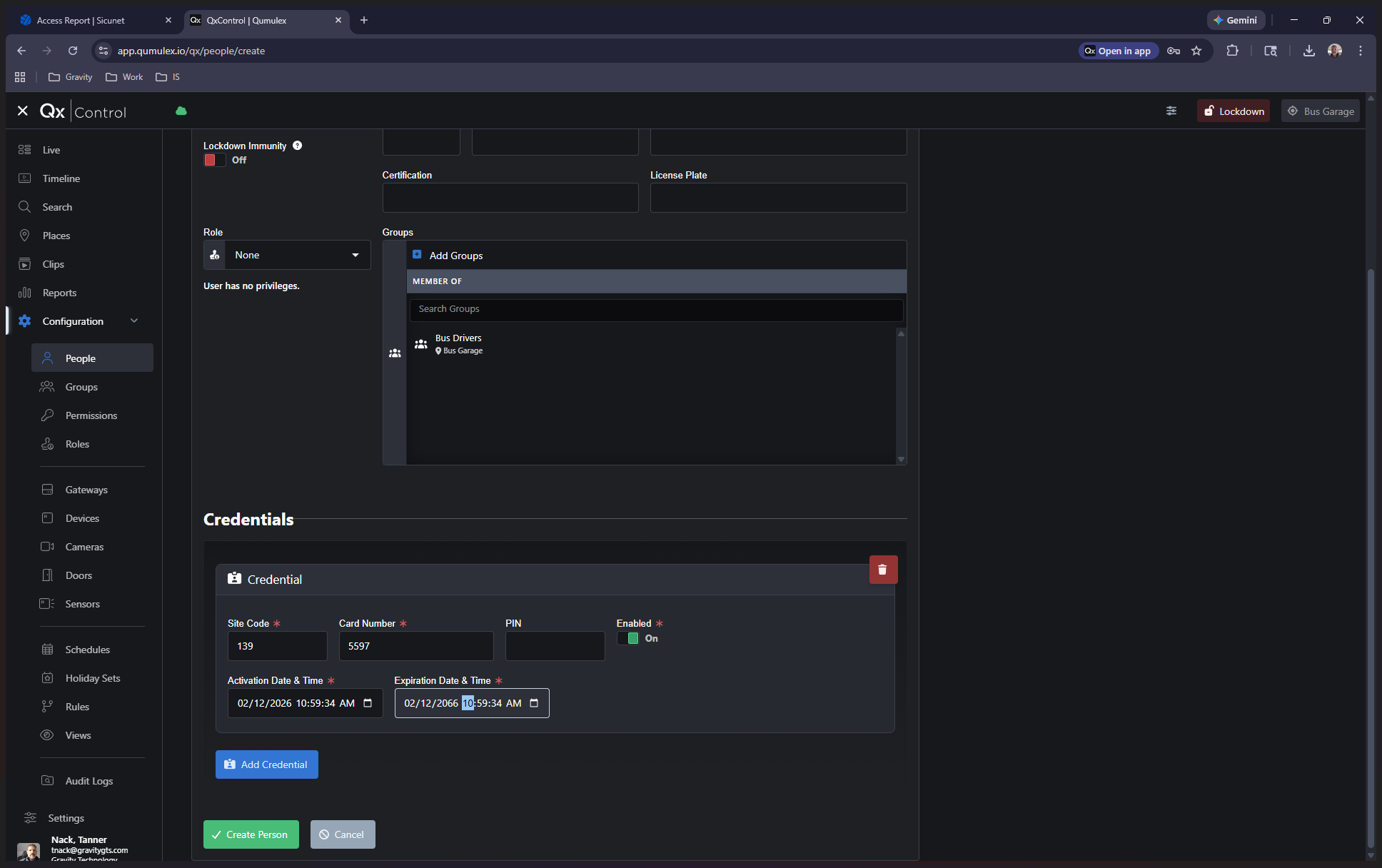Click the Add Credential button
Screen dimensions: 1382x868
point(266,764)
